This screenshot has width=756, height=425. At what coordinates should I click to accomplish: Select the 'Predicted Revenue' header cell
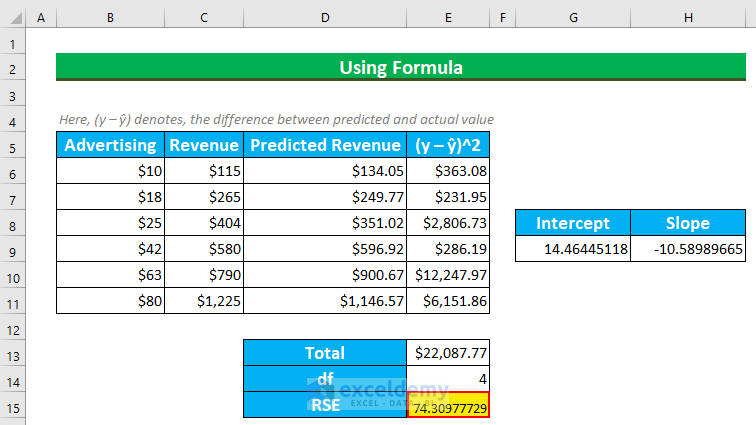325,145
